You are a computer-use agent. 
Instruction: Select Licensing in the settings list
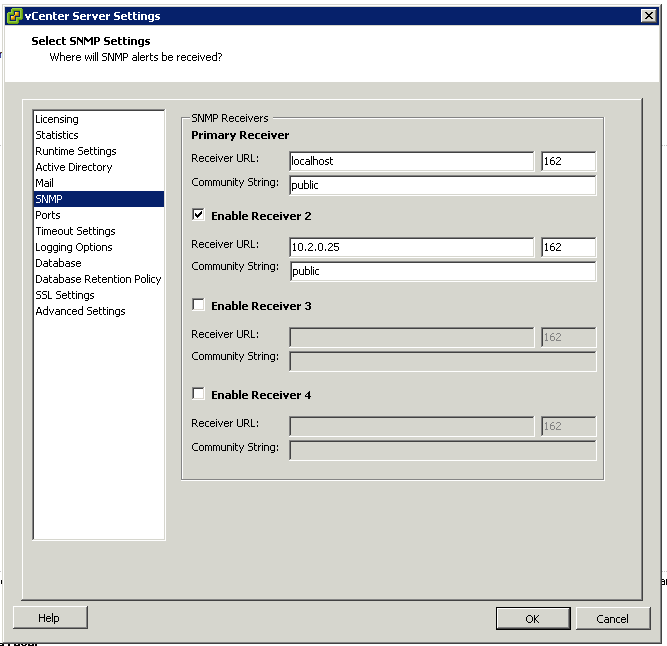click(x=98, y=119)
